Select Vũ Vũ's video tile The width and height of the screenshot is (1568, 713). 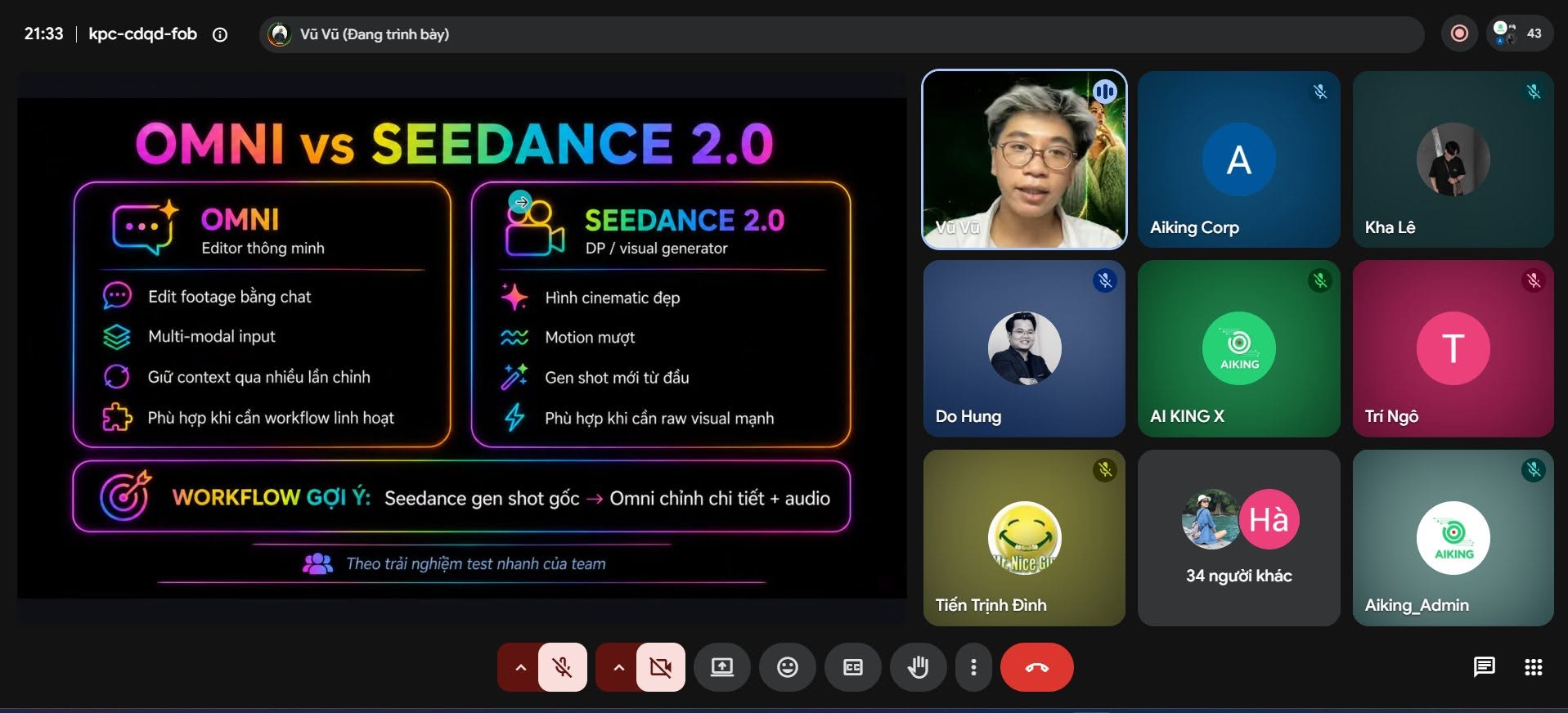1024,159
